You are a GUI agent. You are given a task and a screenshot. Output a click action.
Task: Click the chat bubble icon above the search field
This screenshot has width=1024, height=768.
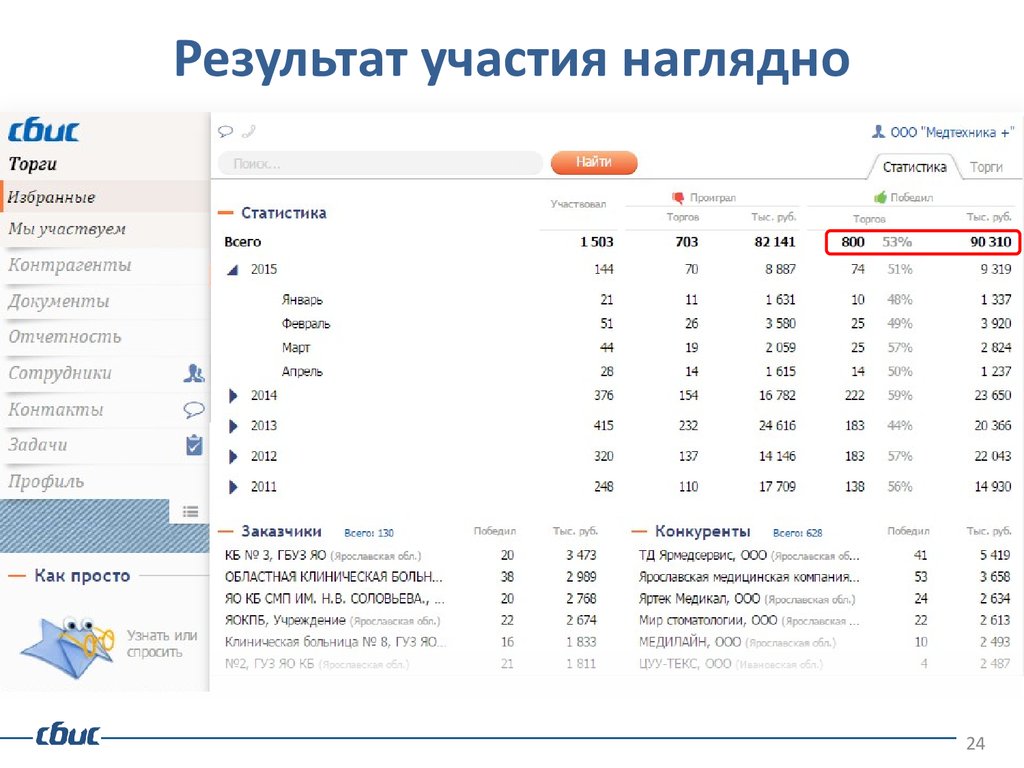225,131
